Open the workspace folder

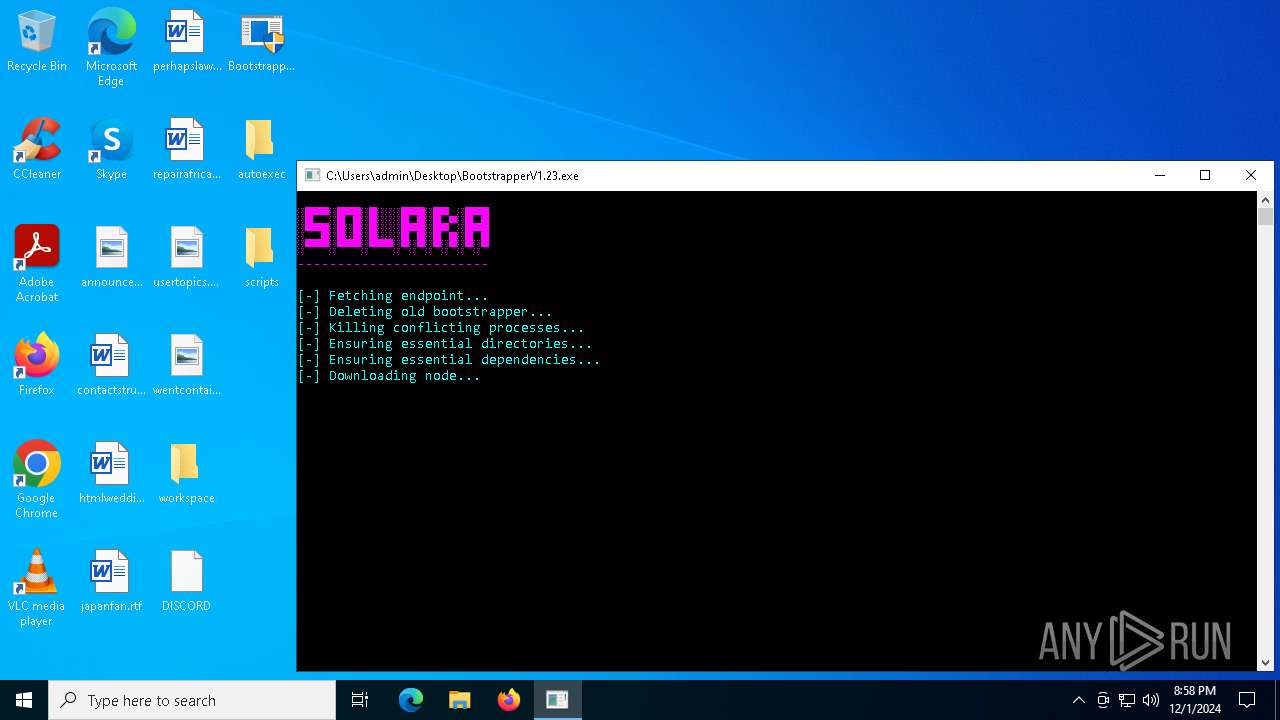click(x=186, y=474)
